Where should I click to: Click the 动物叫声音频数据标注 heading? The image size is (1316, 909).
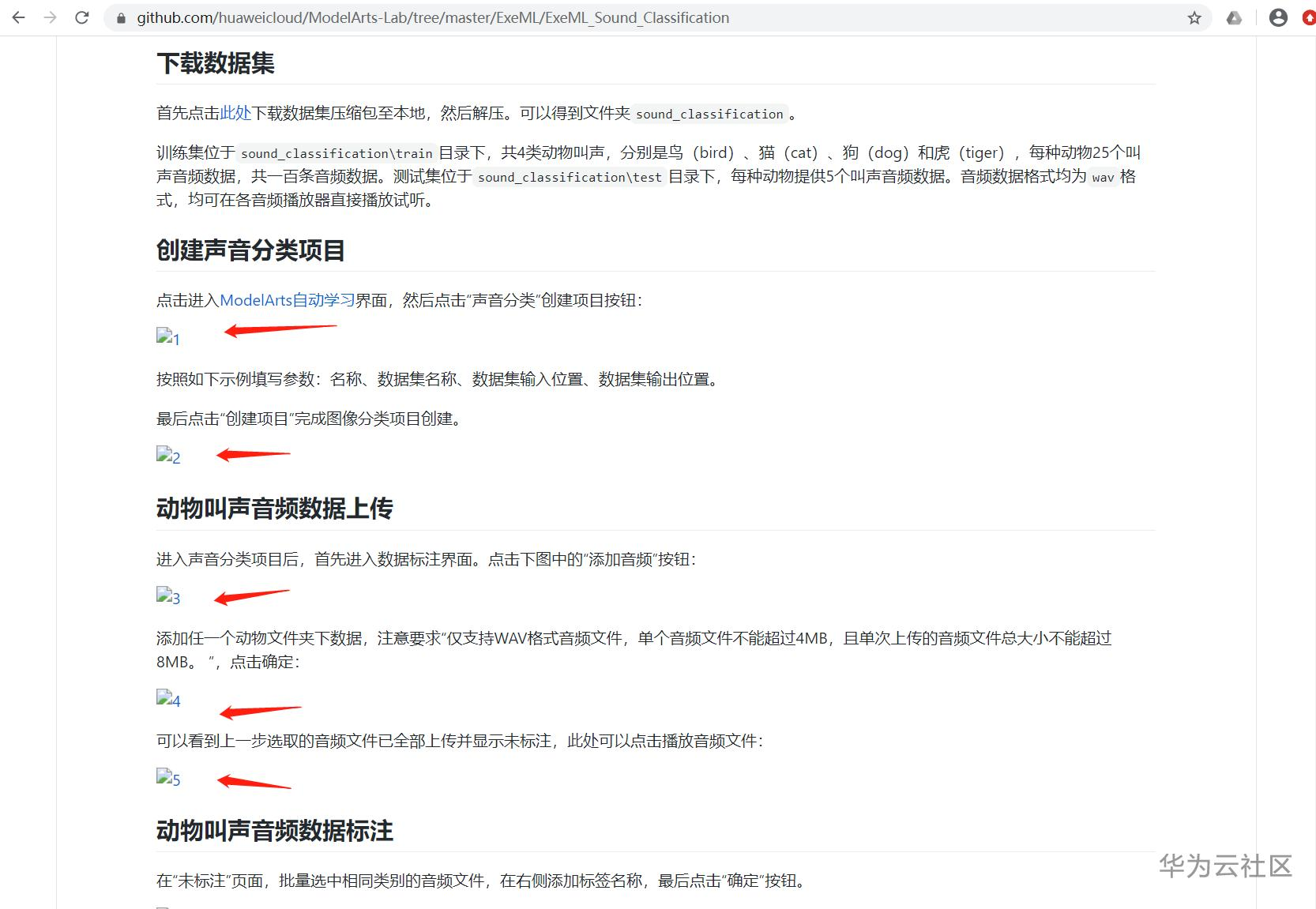(x=275, y=831)
